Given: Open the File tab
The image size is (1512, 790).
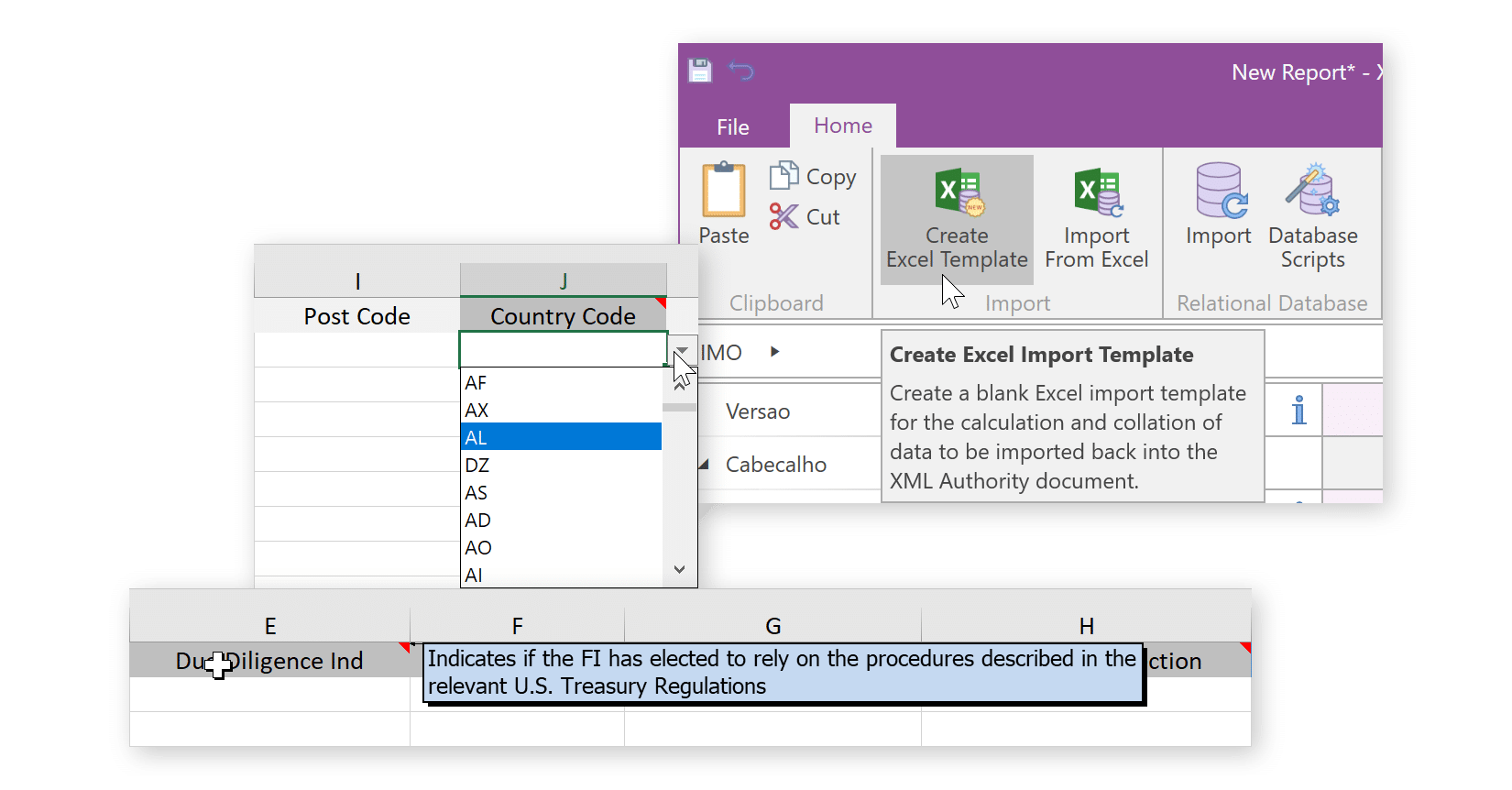Looking at the screenshot, I should pos(733,127).
